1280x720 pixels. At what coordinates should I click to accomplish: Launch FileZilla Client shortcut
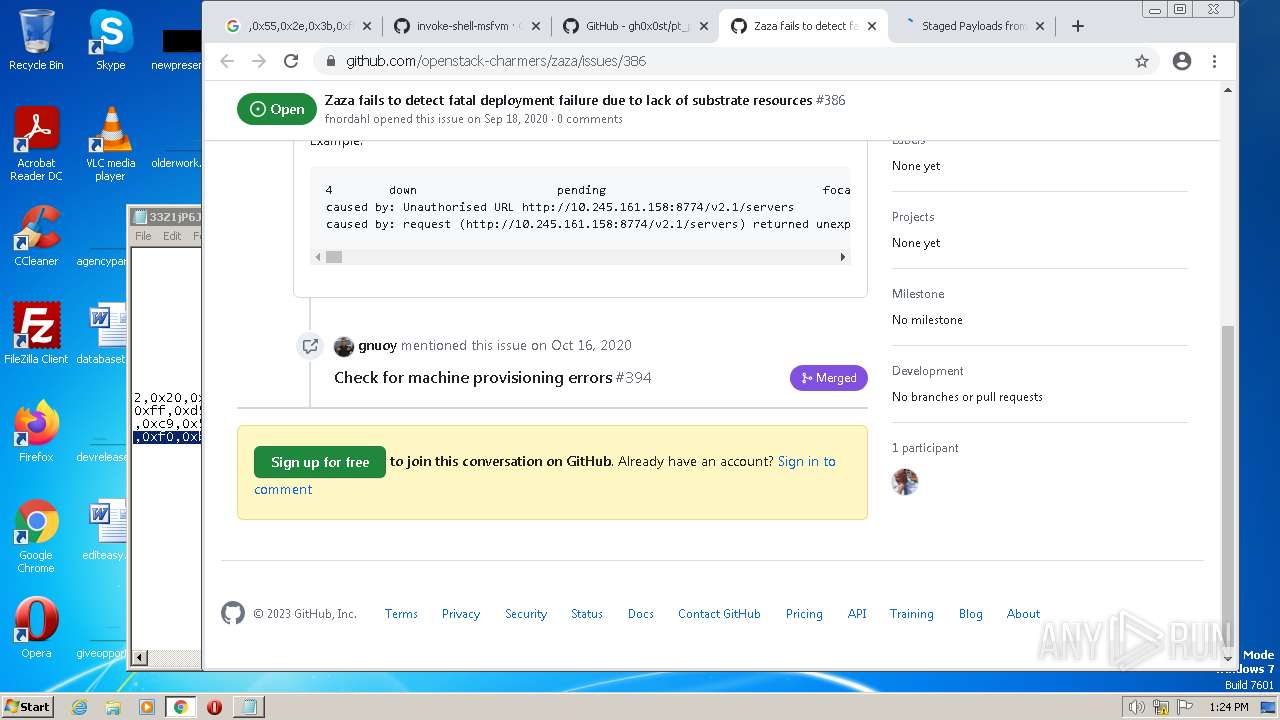(36, 334)
